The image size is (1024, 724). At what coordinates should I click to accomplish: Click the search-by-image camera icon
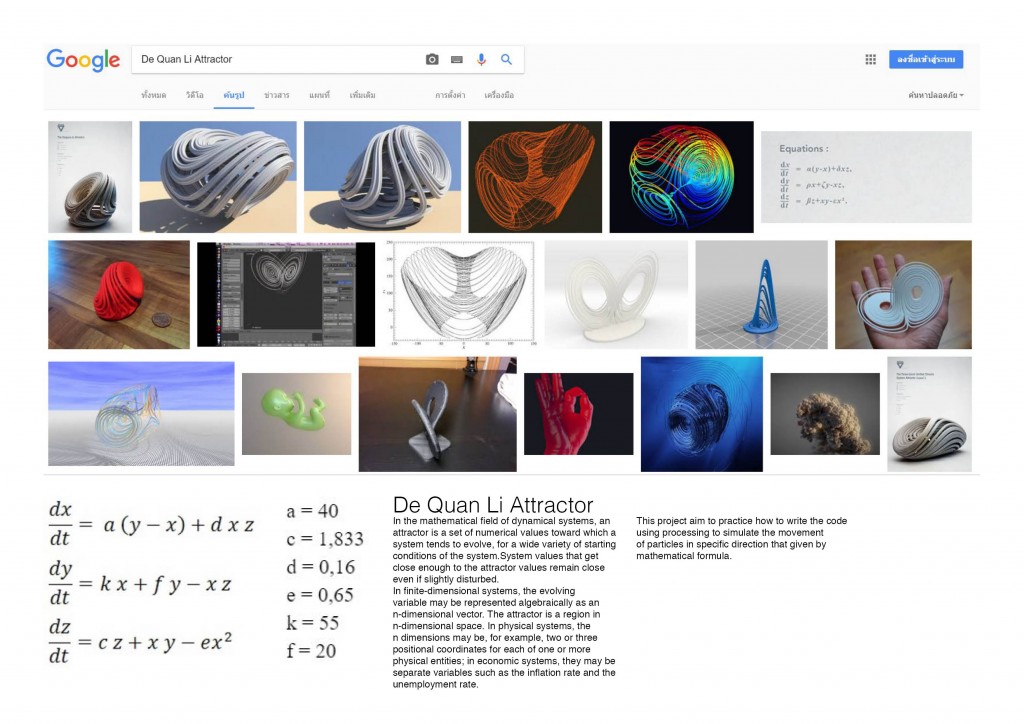point(432,59)
